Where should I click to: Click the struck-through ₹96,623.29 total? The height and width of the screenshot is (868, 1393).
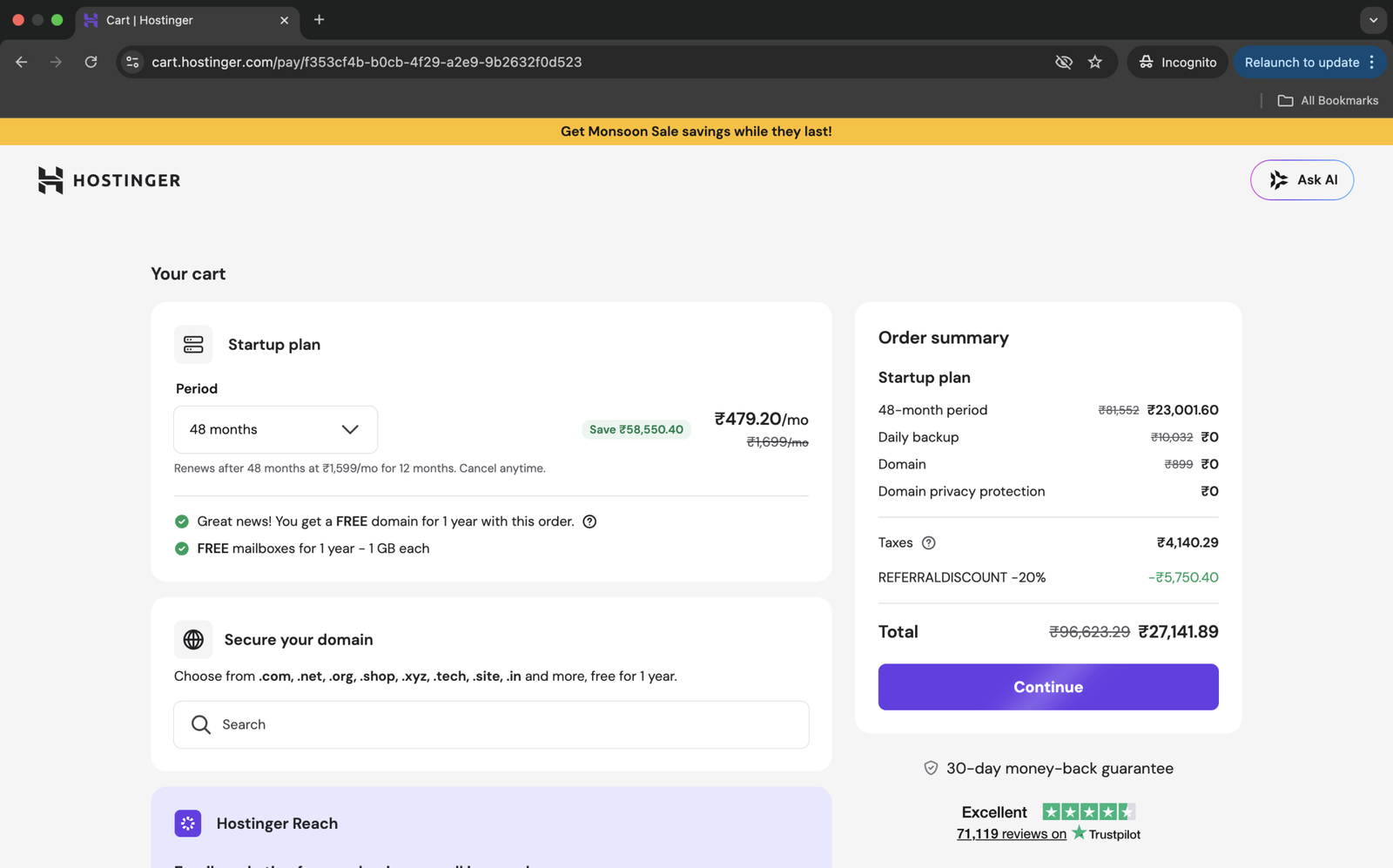coord(1089,632)
